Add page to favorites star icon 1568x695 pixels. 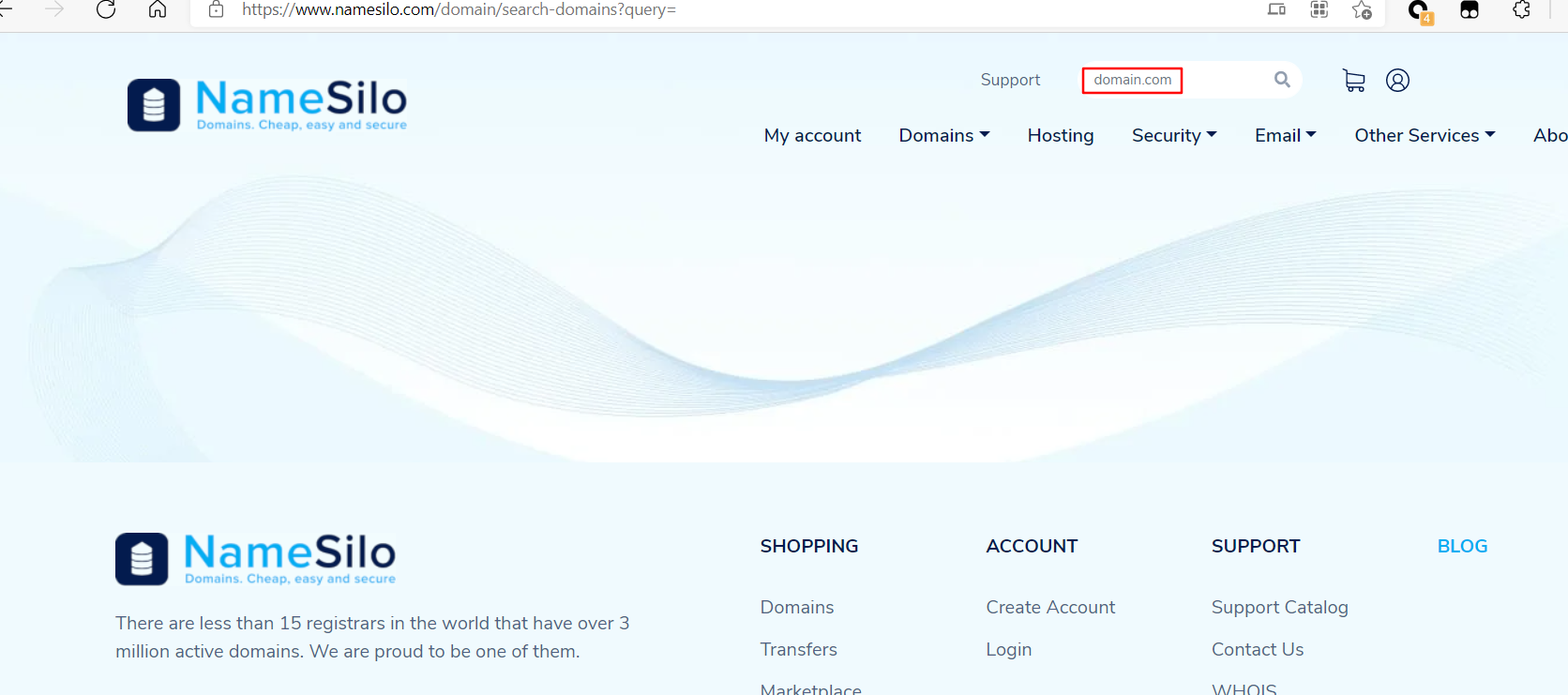coord(1362,10)
